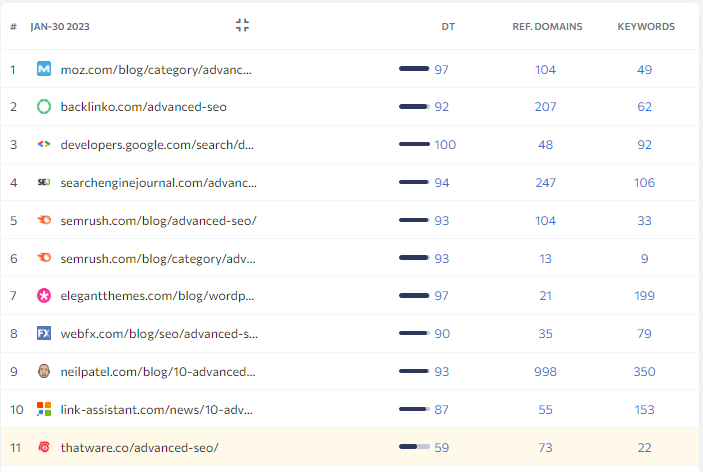Open searchenginejournal.com/advanc... link
The width and height of the screenshot is (703, 472).
point(159,183)
